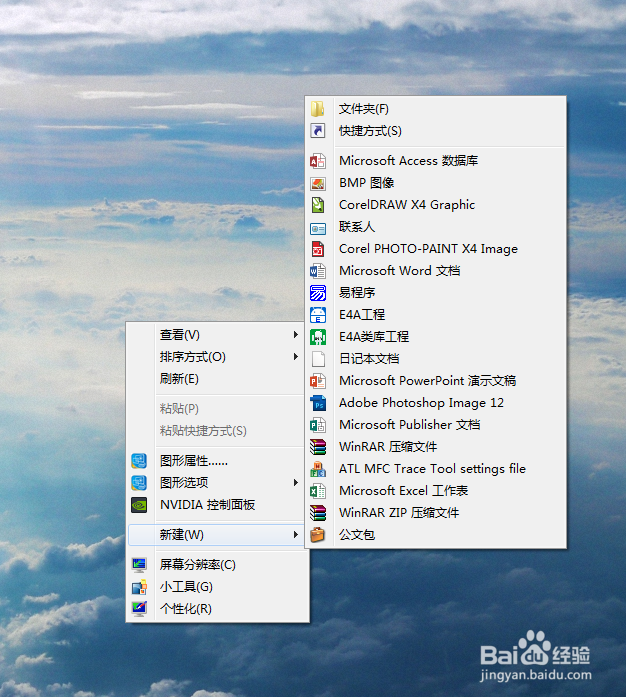
Task: Click the Microsoft Access database icon
Action: (x=317, y=161)
